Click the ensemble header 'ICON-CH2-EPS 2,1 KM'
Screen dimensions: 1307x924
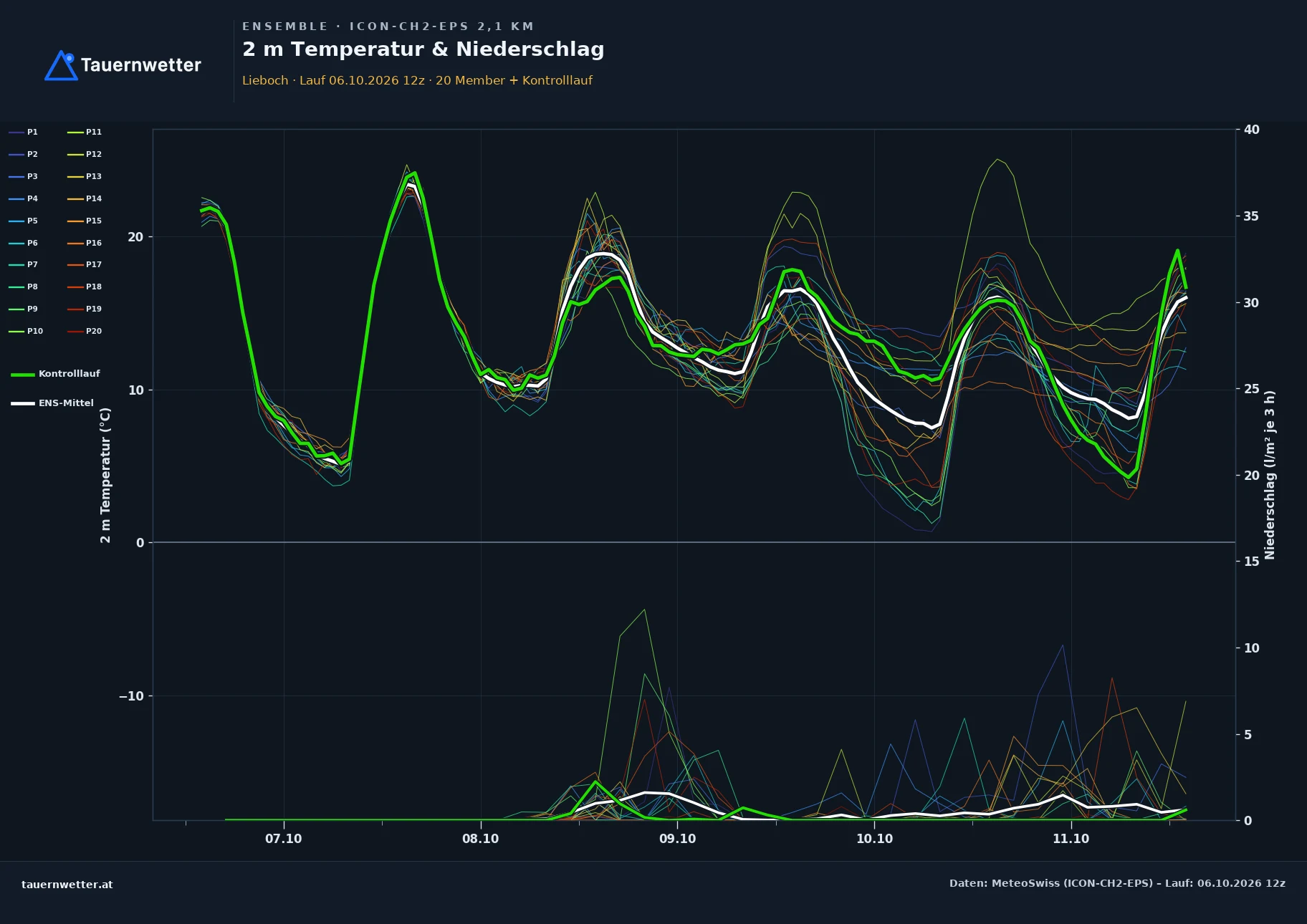[441, 27]
